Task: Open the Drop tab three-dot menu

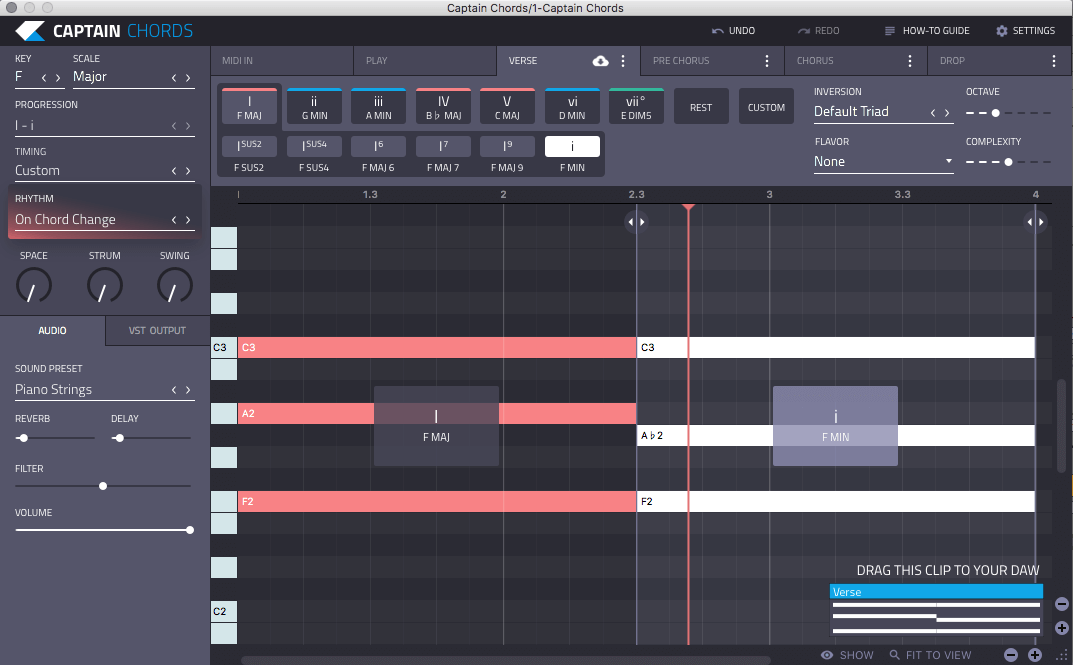Action: pos(1053,61)
